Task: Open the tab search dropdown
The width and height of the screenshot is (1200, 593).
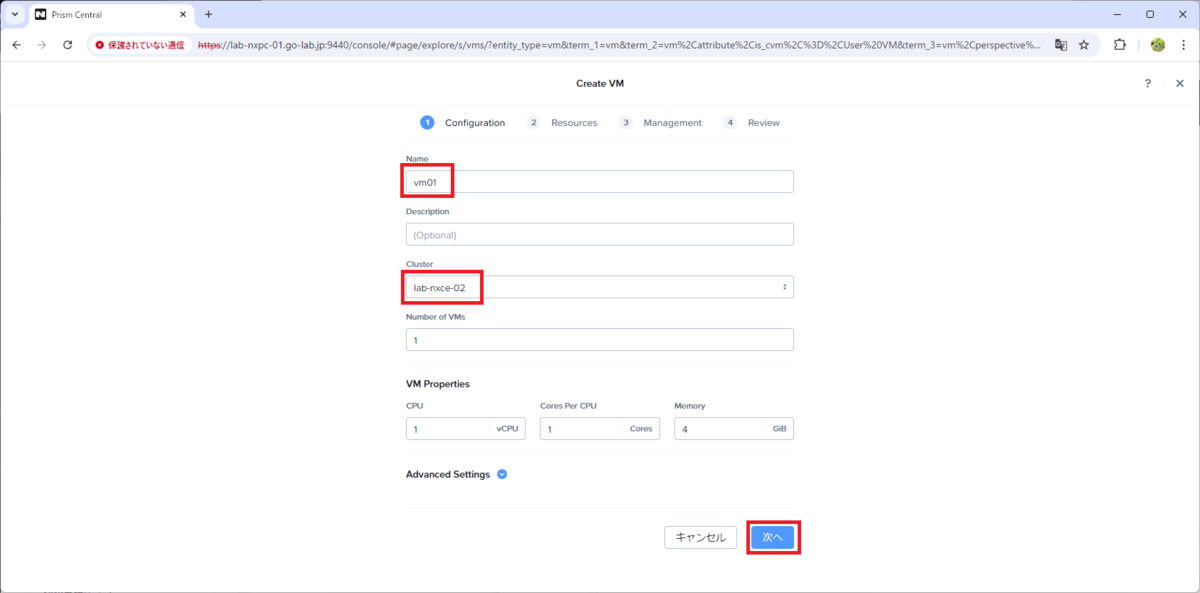Action: (x=14, y=15)
